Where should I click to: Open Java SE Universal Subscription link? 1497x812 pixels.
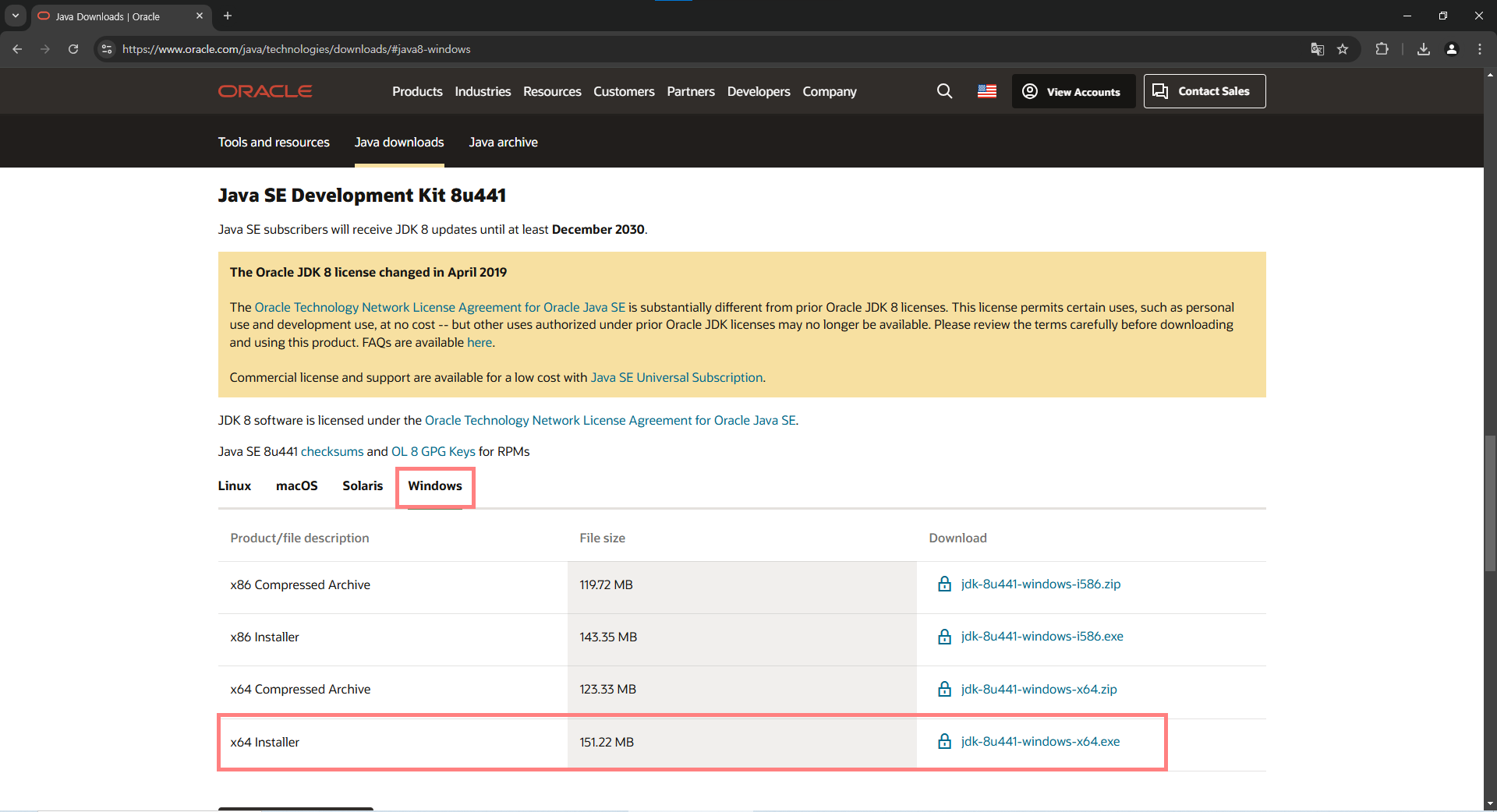pyautogui.click(x=677, y=377)
